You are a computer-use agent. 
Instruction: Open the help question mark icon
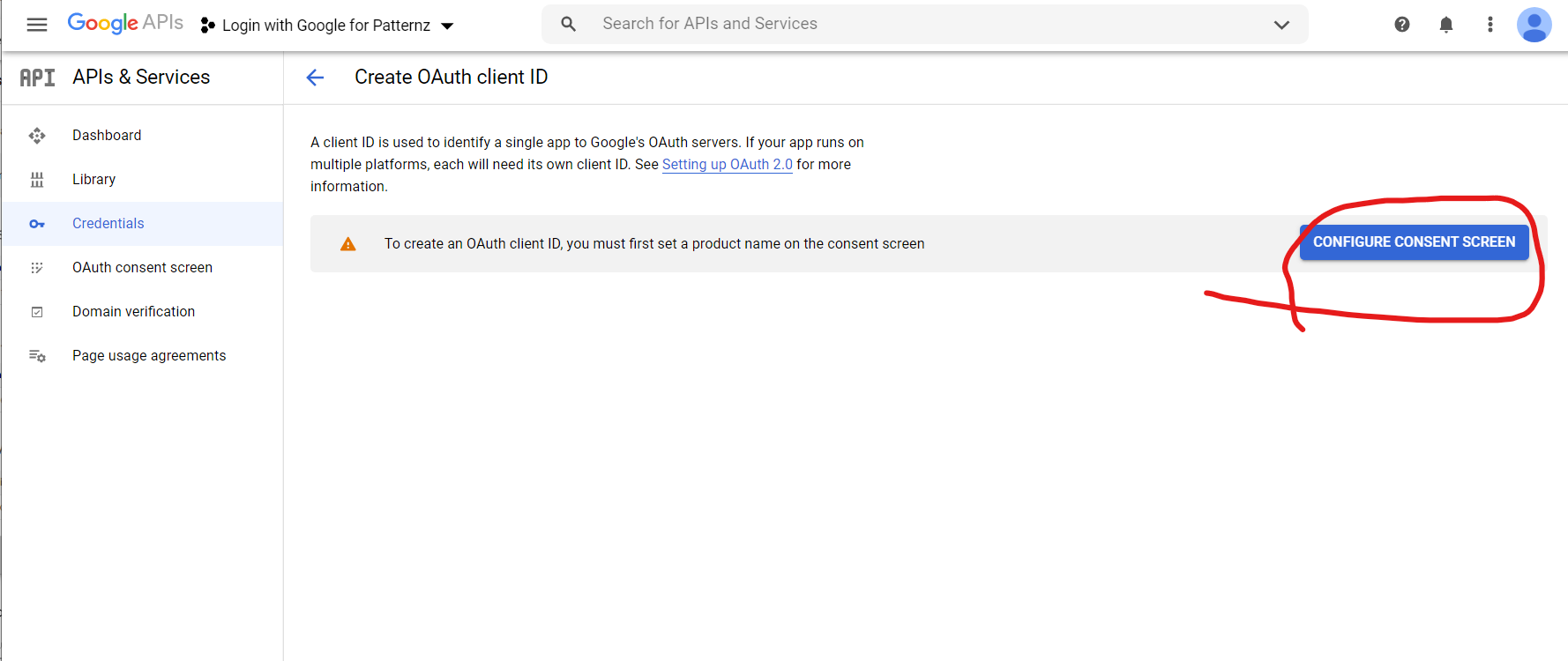[1401, 25]
